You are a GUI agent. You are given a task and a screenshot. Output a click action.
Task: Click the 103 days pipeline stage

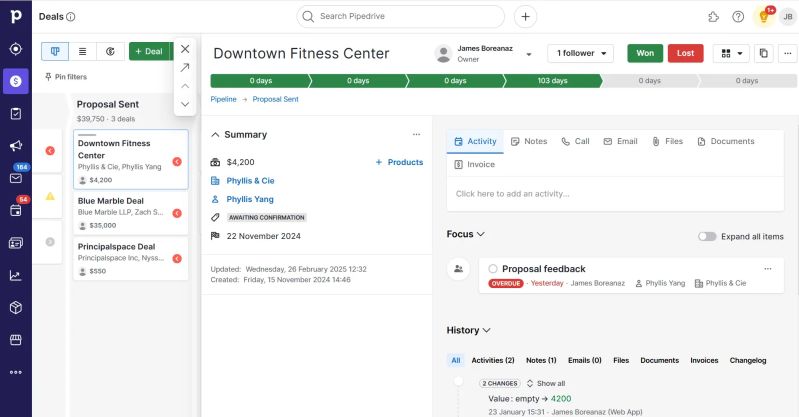[552, 81]
